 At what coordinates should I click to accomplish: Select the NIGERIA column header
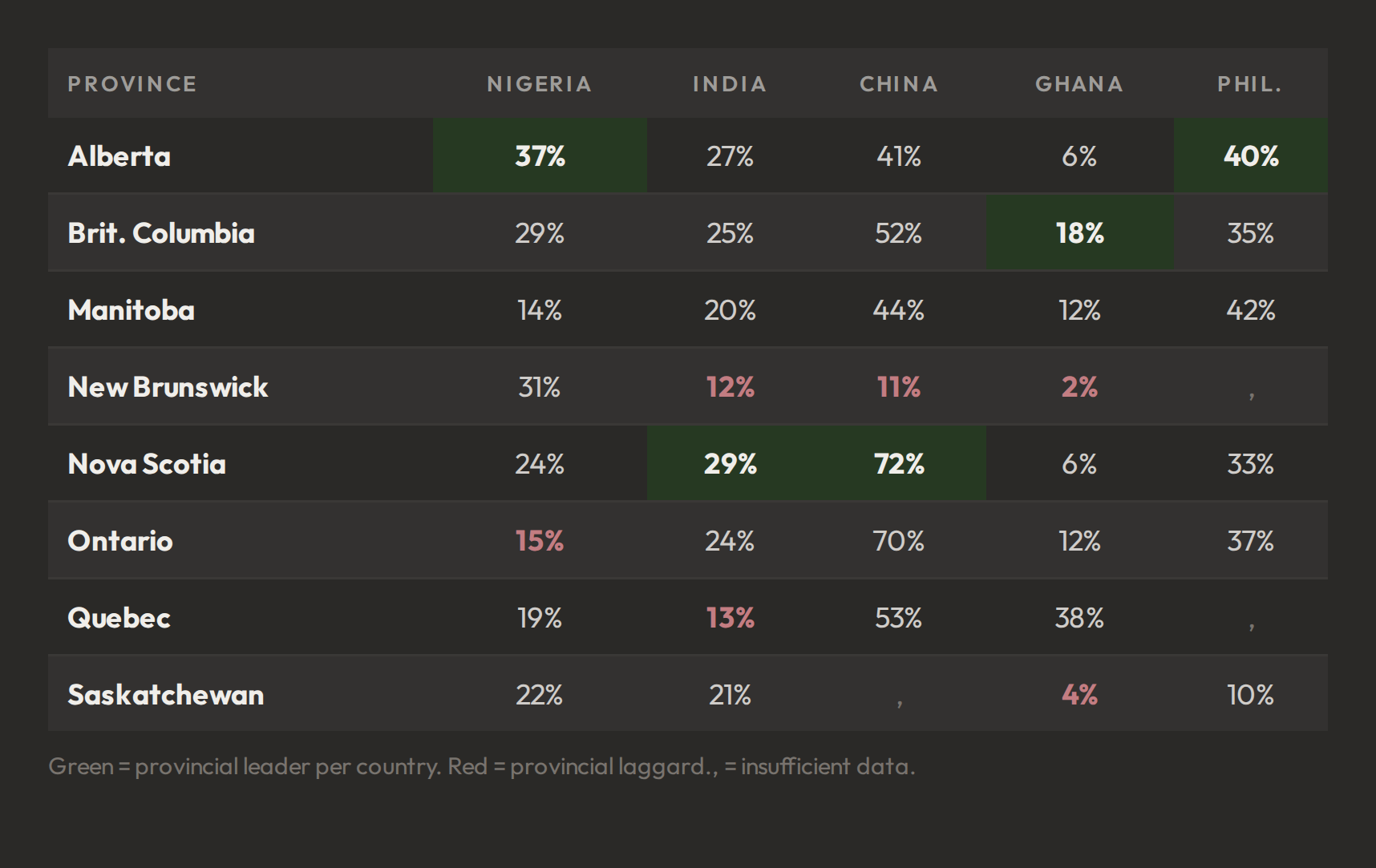click(540, 84)
